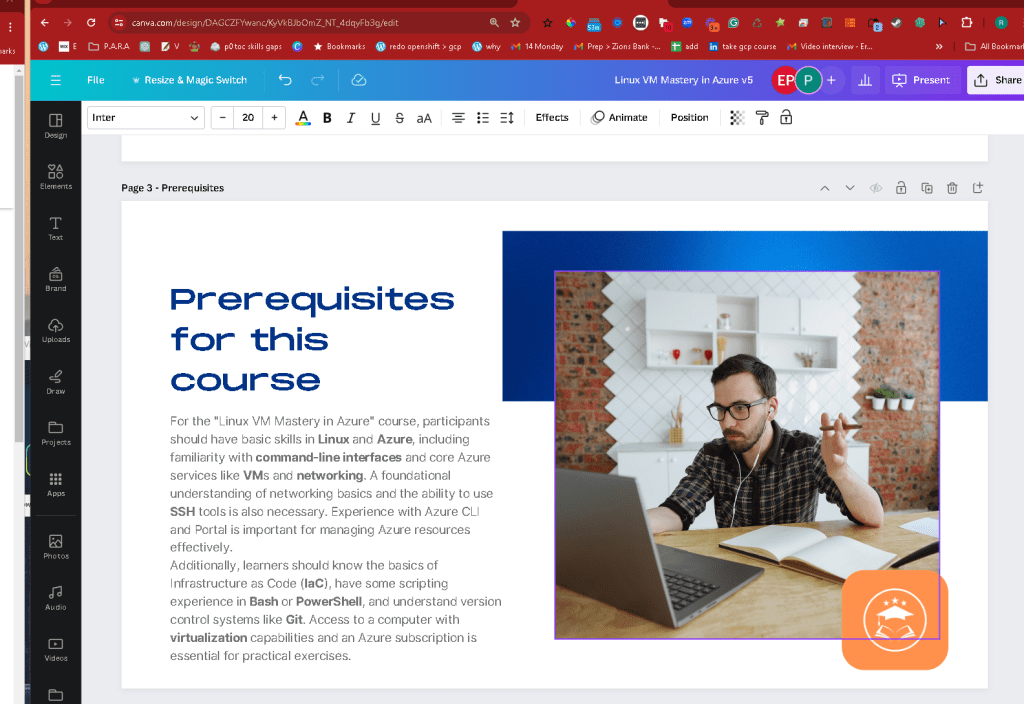The height and width of the screenshot is (704, 1024).
Task: Click the Page 3 - Prerequisites title
Action: click(x=172, y=188)
